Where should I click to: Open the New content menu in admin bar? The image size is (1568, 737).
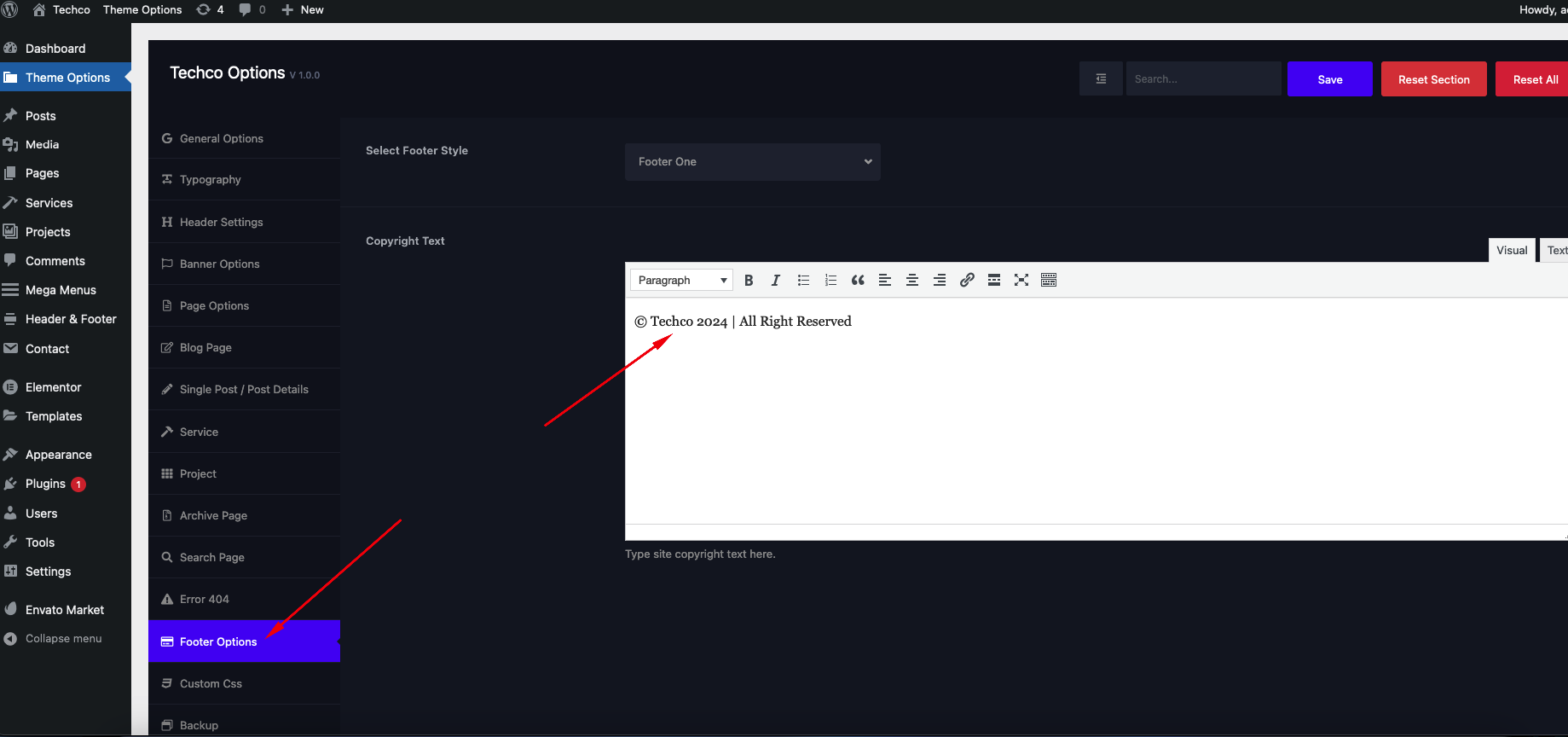click(x=304, y=10)
